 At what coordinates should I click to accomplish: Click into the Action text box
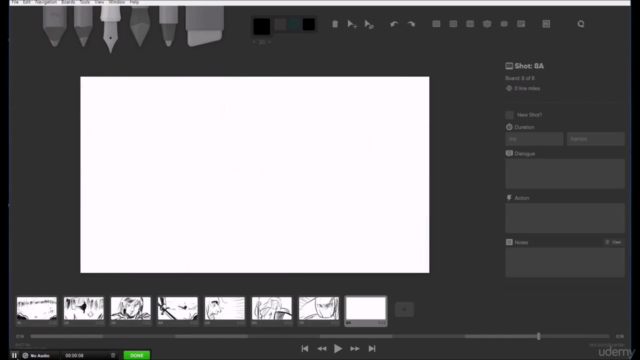tap(565, 218)
